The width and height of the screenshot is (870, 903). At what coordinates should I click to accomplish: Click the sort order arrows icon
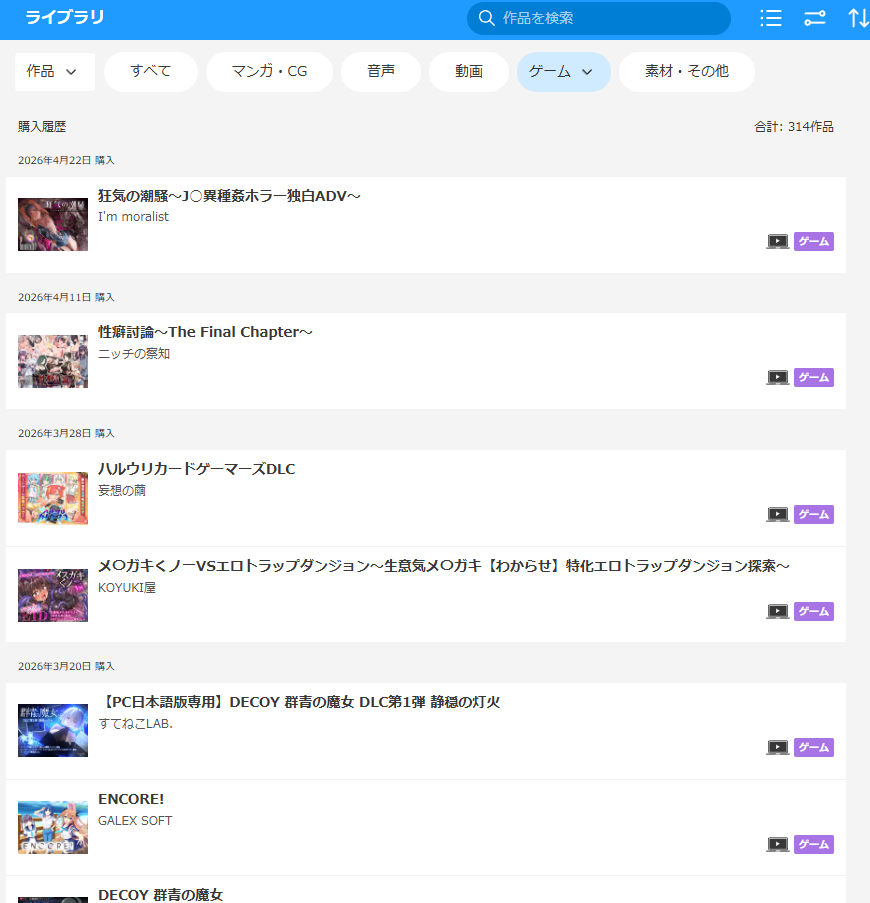click(x=858, y=18)
